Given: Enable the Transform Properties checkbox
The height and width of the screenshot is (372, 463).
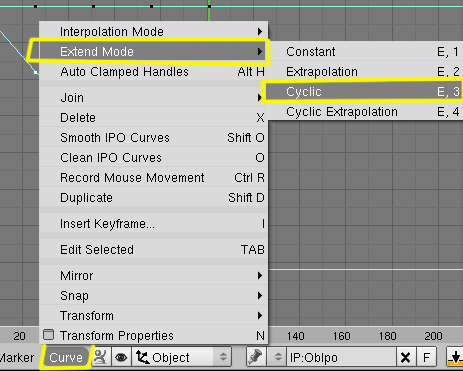Looking at the screenshot, I should 49,335.
